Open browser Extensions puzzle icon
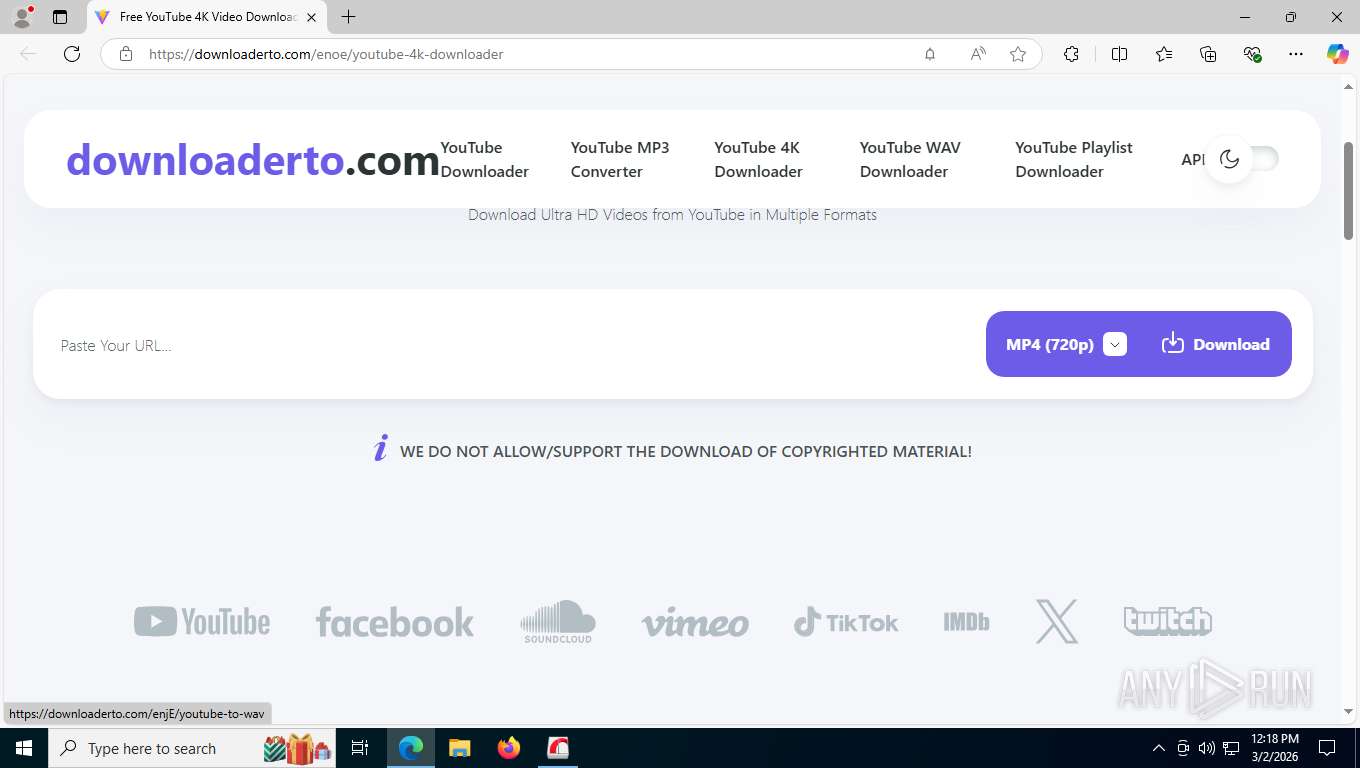The height and width of the screenshot is (768, 1360). coord(1071,54)
